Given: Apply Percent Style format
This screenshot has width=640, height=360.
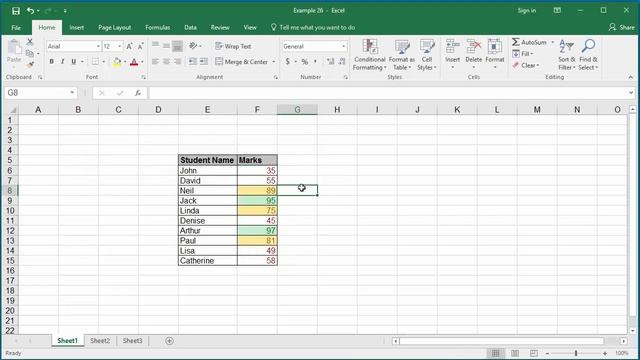Looking at the screenshot, I should click(x=305, y=62).
